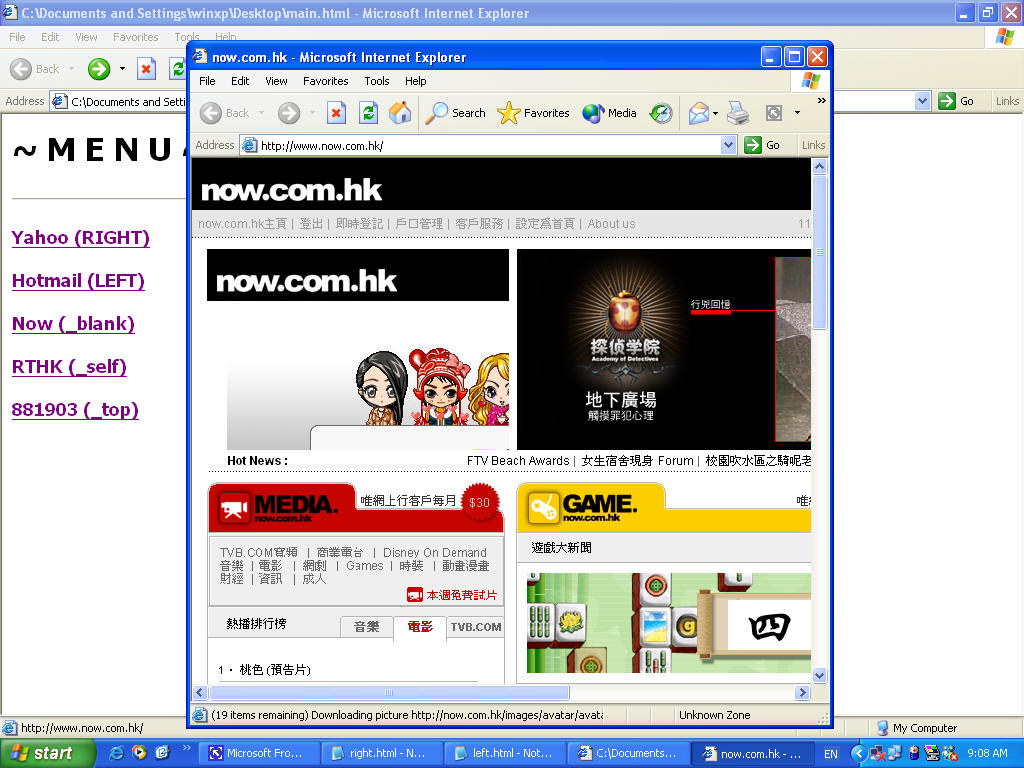Open the Back history dropdown in now.com.hk window
This screenshot has width=1024, height=768.
[261, 113]
